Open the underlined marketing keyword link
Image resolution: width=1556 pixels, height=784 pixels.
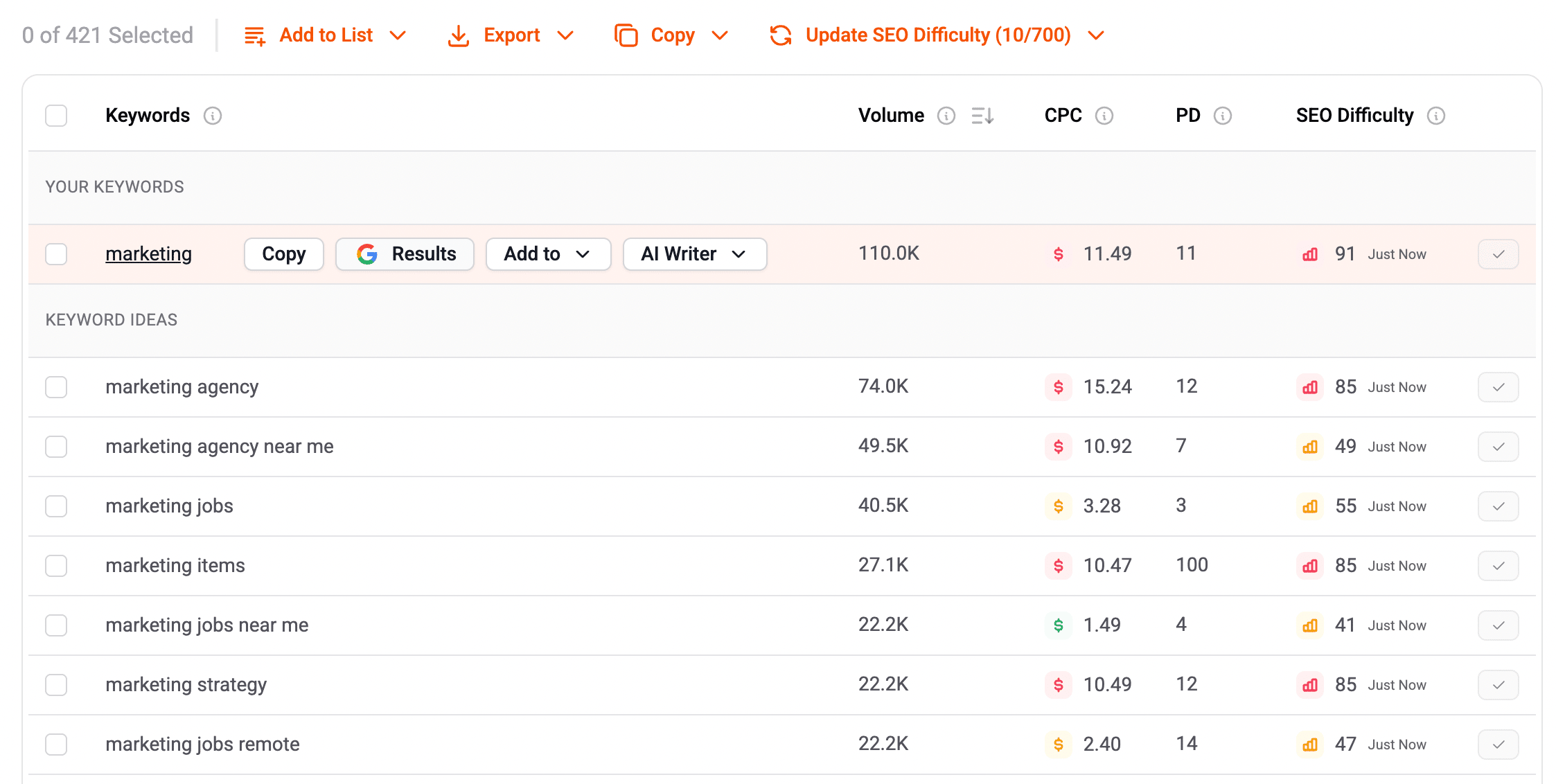149,254
